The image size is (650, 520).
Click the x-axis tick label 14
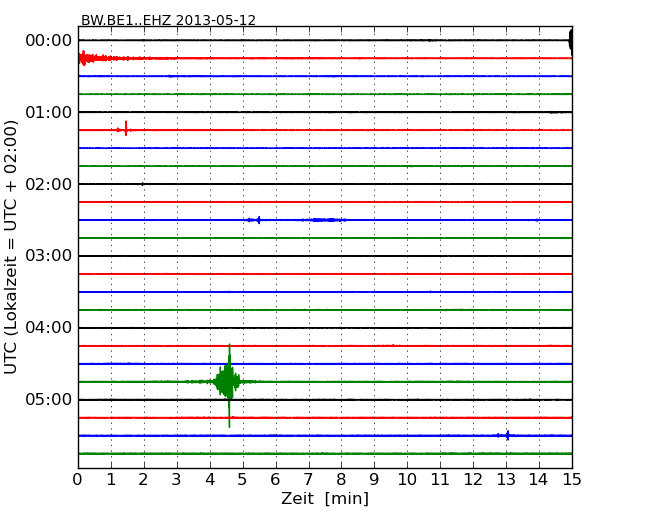[x=539, y=480]
